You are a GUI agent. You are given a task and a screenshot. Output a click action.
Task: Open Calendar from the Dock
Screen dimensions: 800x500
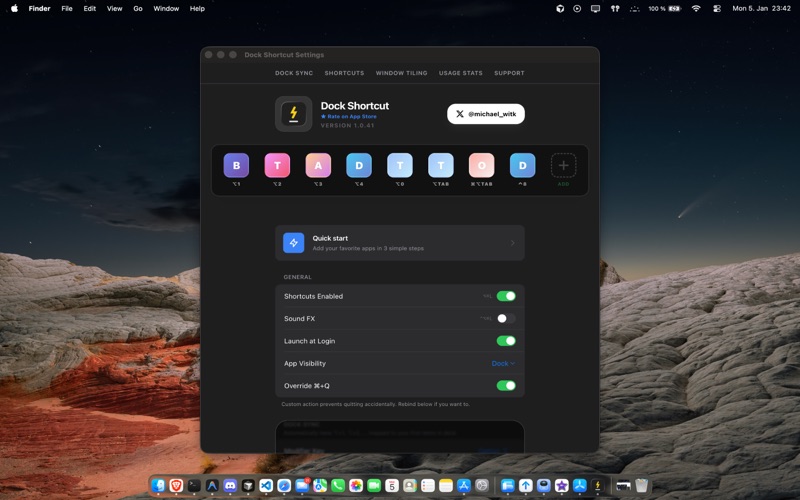click(x=392, y=485)
